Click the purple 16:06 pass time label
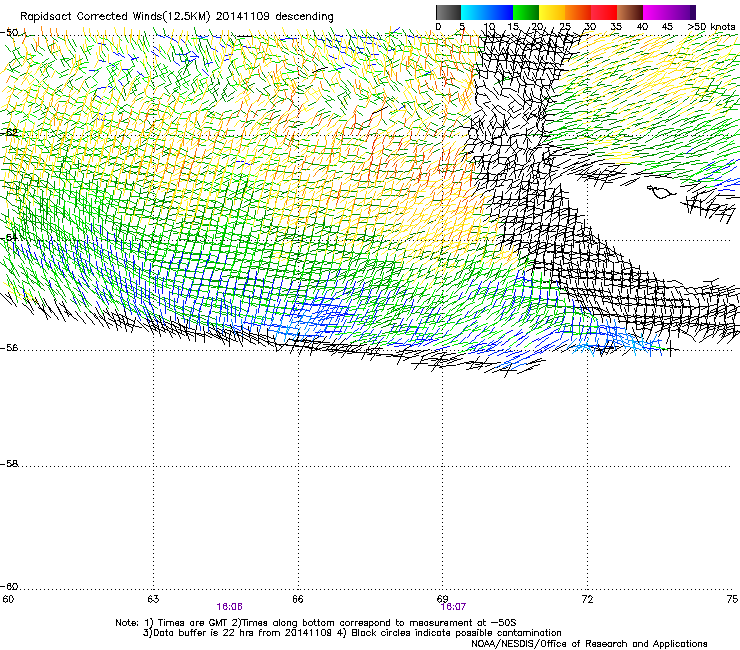Image resolution: width=740 pixels, height=650 pixels. pyautogui.click(x=229, y=607)
